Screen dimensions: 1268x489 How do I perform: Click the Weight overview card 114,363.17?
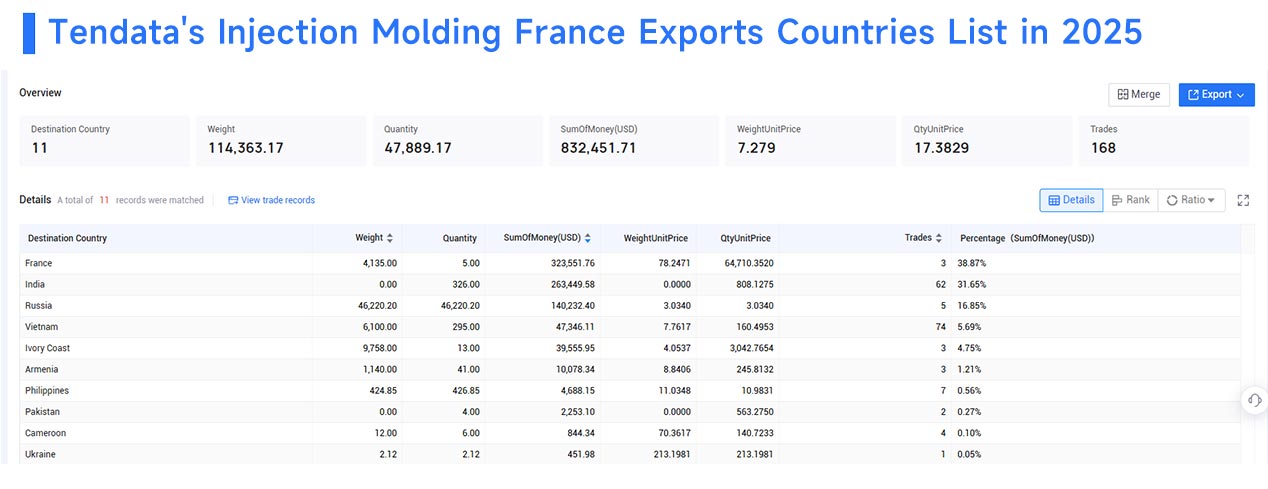pyautogui.click(x=281, y=140)
